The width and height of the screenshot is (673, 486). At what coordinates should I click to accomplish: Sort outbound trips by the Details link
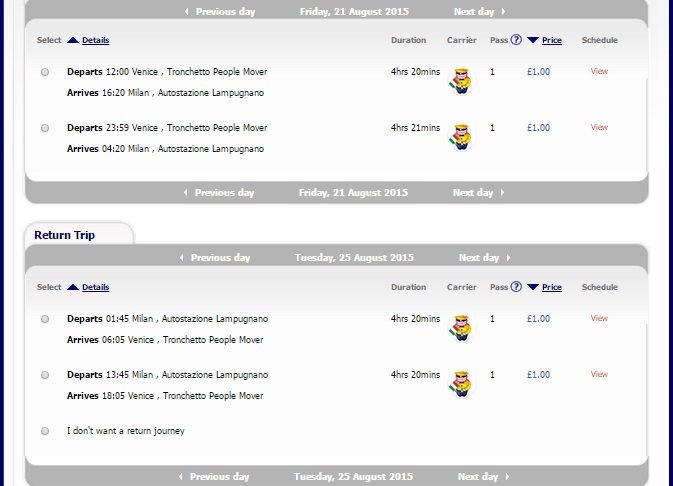(x=95, y=40)
